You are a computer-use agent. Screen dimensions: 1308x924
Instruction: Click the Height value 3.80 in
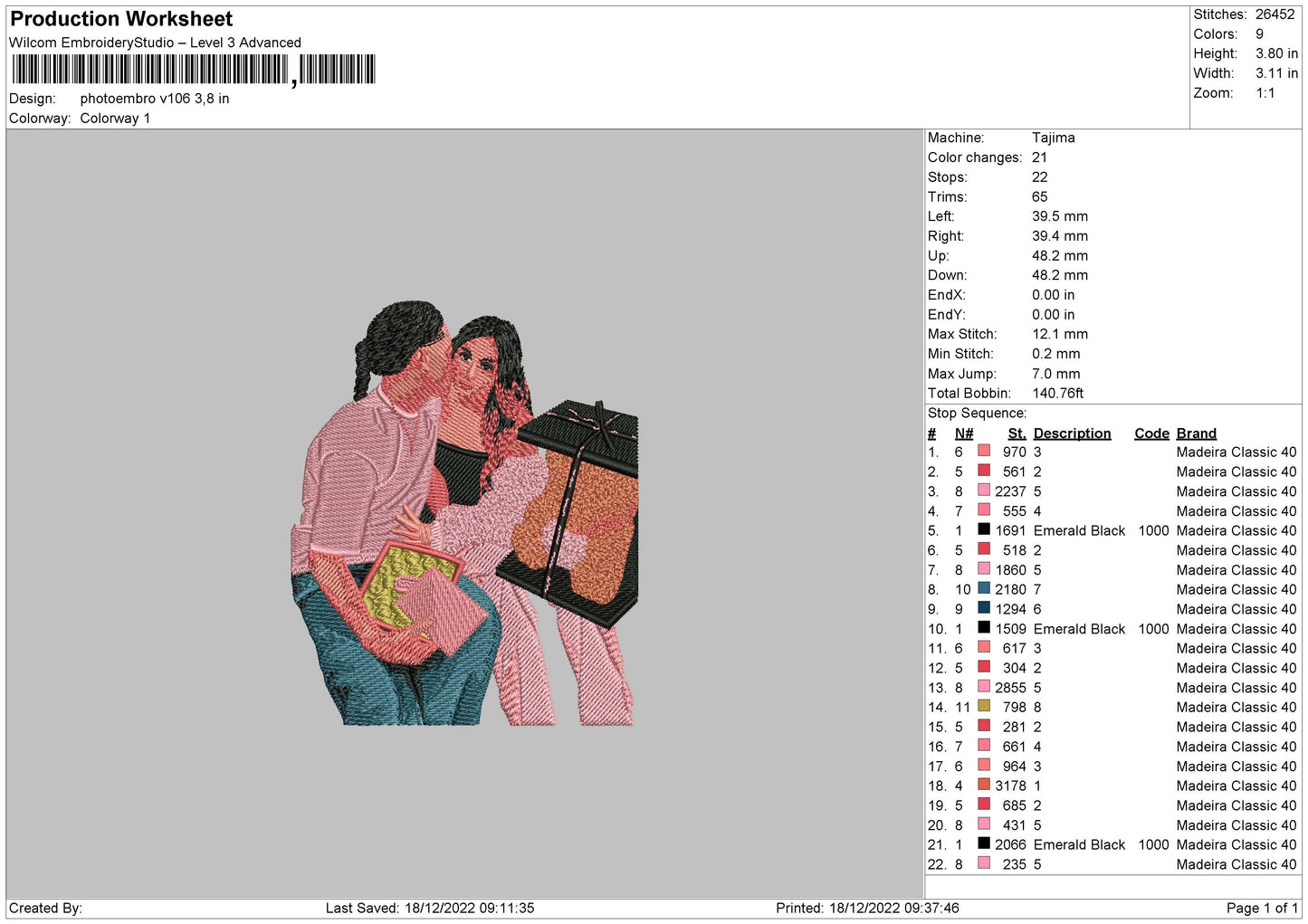[1277, 54]
